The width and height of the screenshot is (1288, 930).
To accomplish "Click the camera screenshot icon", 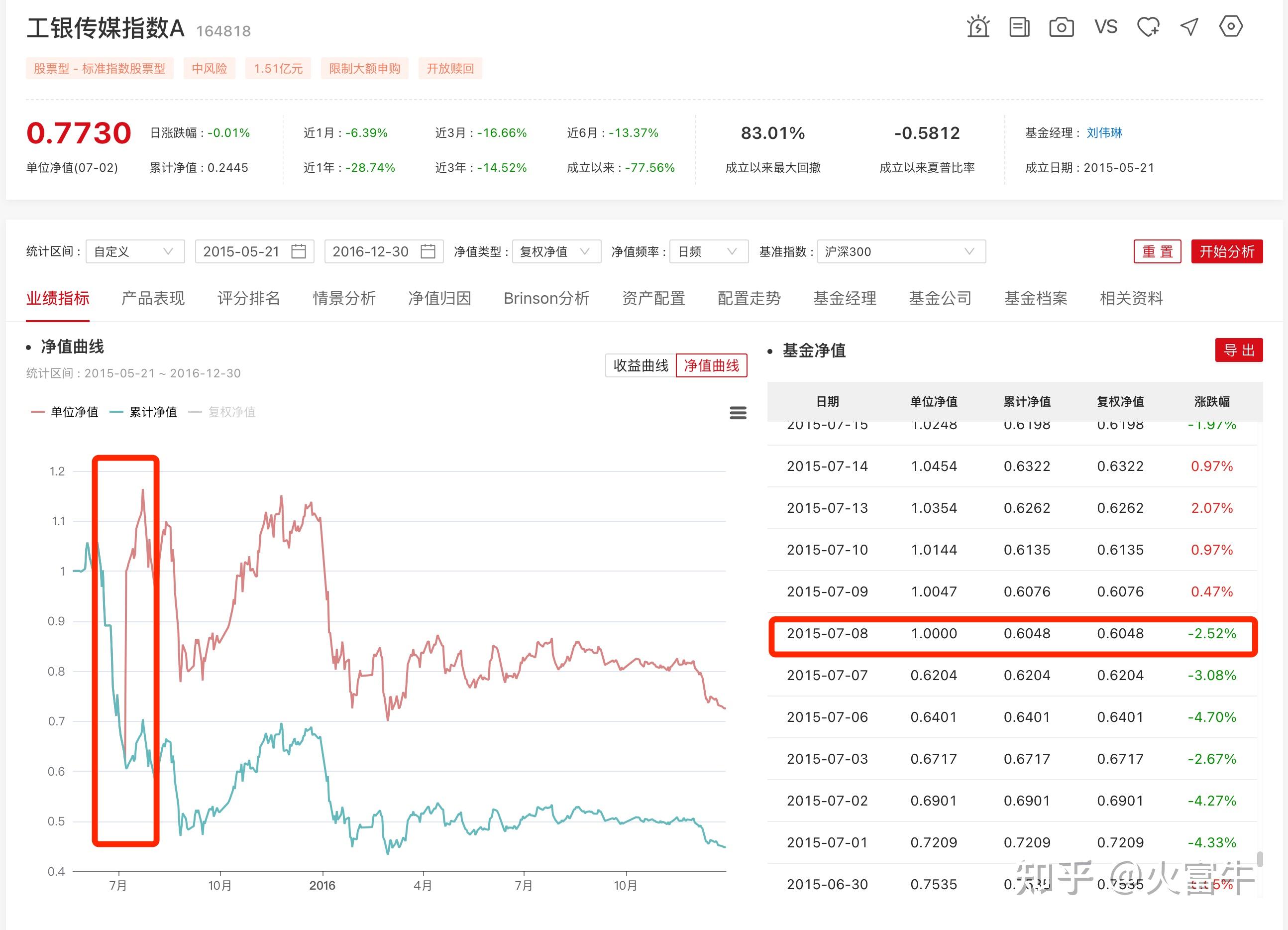I will (x=1061, y=27).
